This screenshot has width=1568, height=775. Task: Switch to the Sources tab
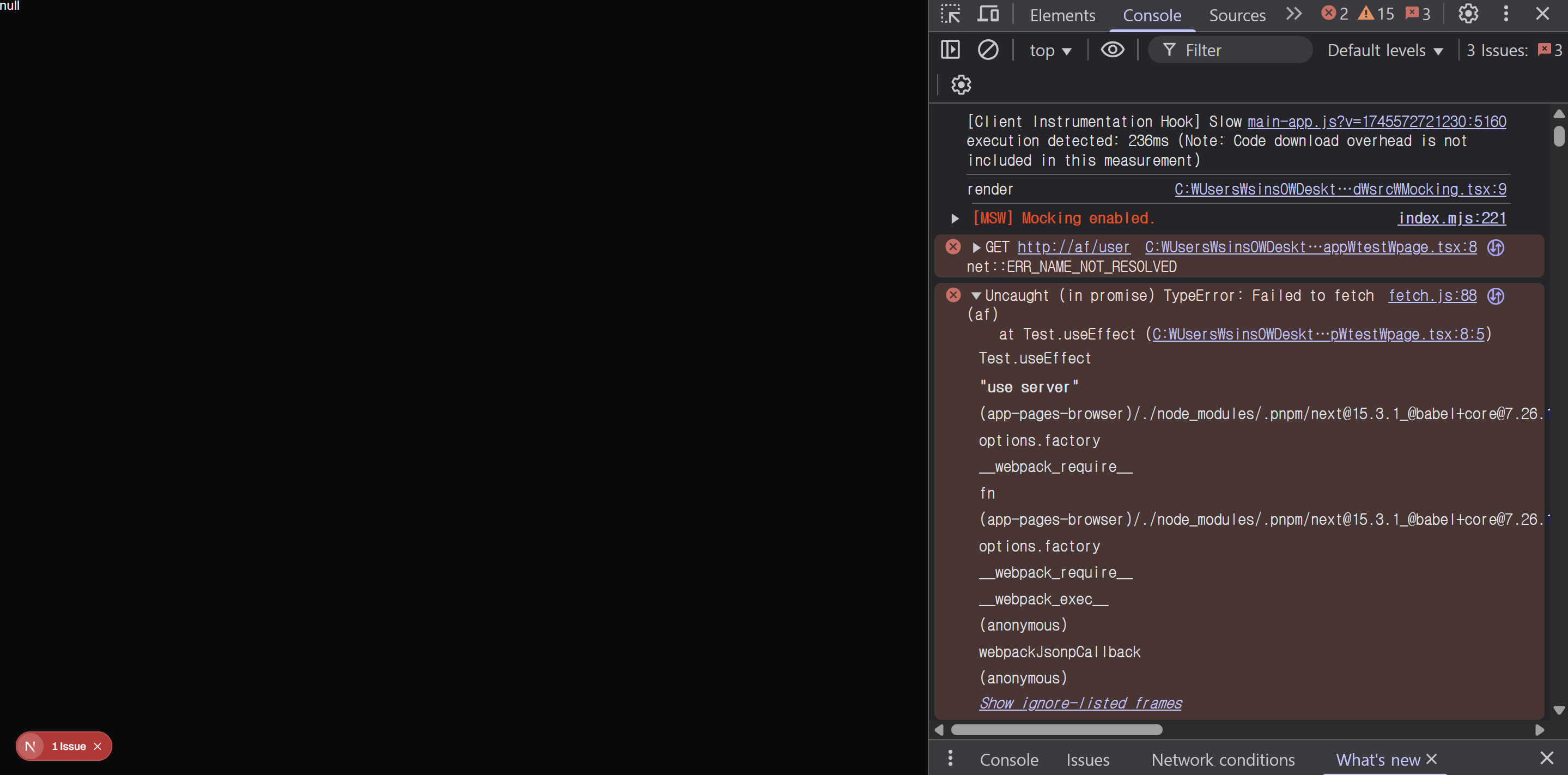pos(1237,15)
